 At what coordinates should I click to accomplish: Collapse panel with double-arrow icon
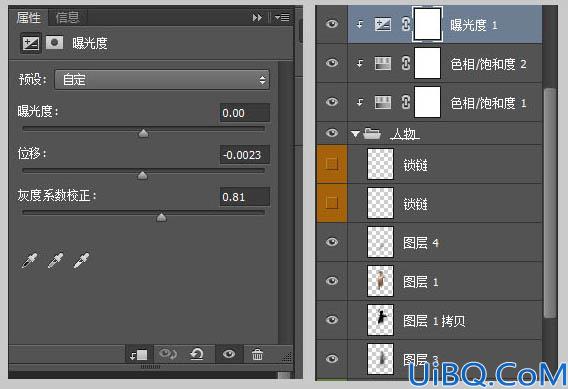click(x=257, y=17)
